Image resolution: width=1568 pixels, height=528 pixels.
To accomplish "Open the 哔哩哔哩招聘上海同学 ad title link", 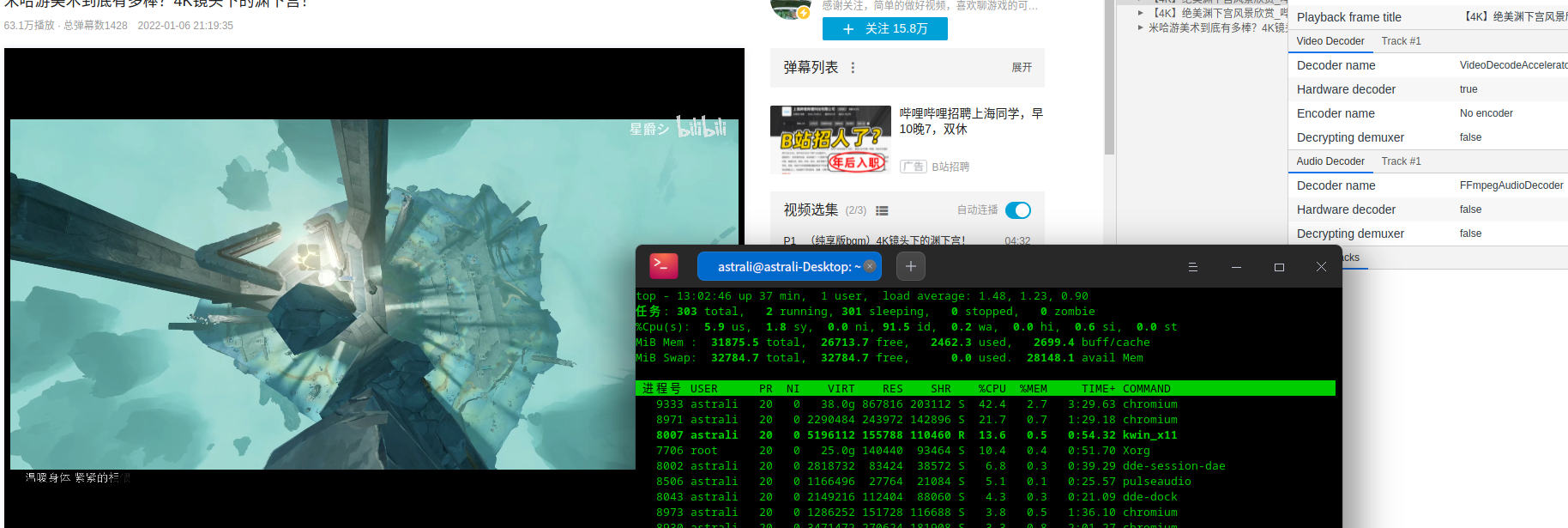I will pyautogui.click(x=971, y=121).
